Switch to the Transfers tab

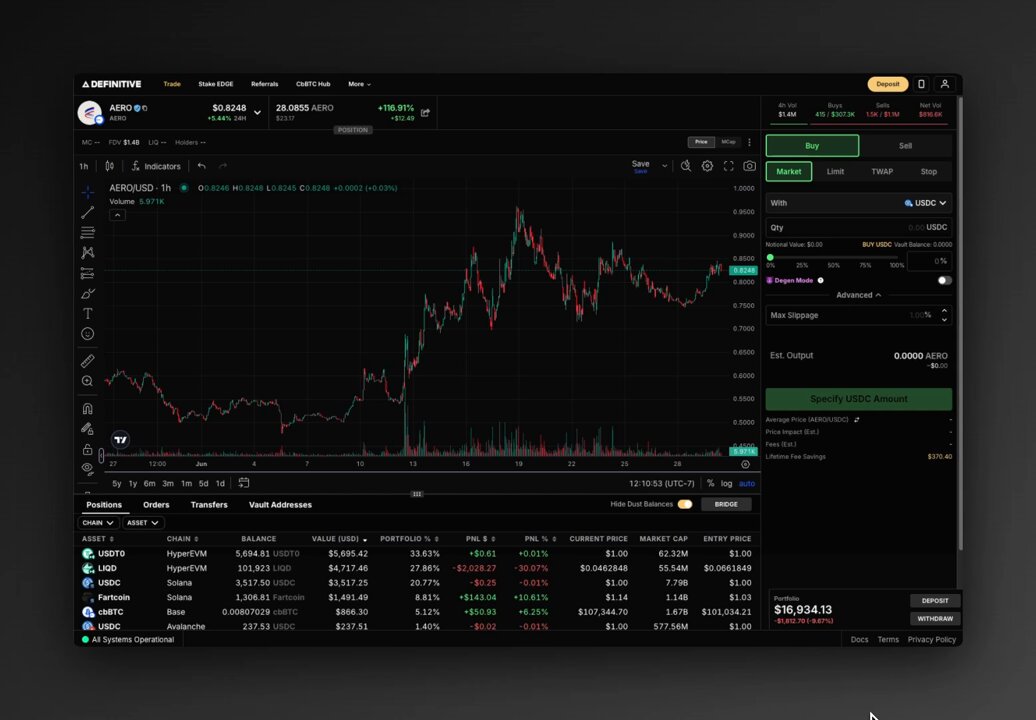209,505
